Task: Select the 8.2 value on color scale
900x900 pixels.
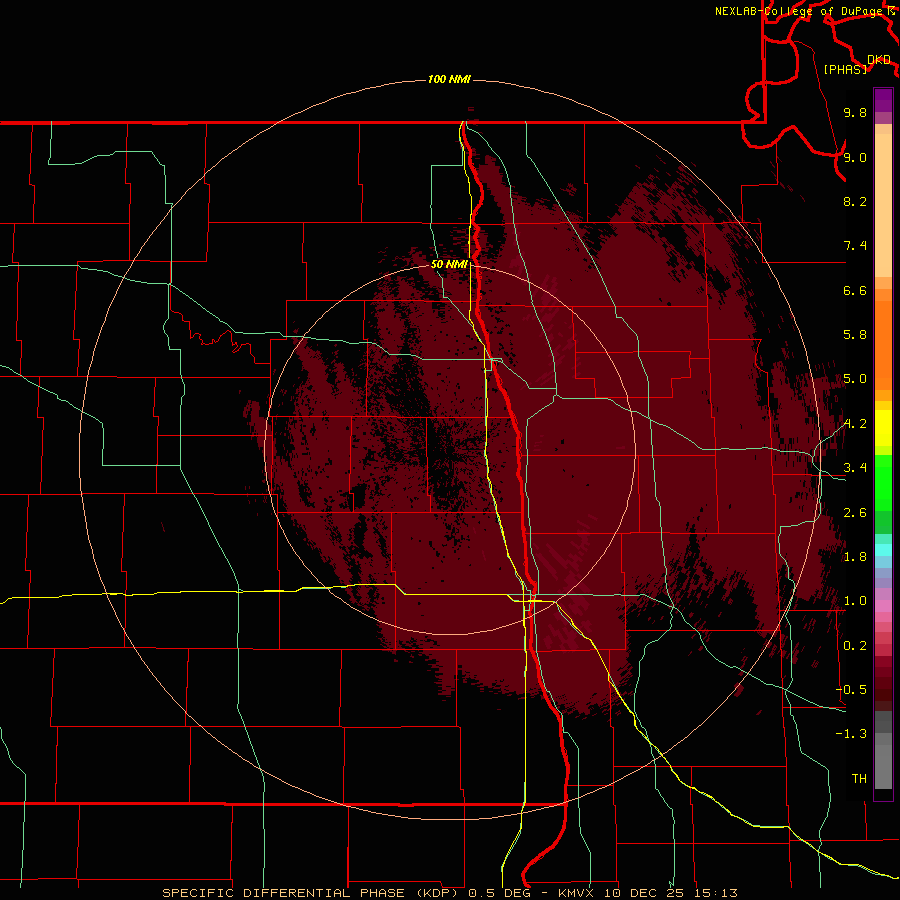Action: (x=855, y=201)
